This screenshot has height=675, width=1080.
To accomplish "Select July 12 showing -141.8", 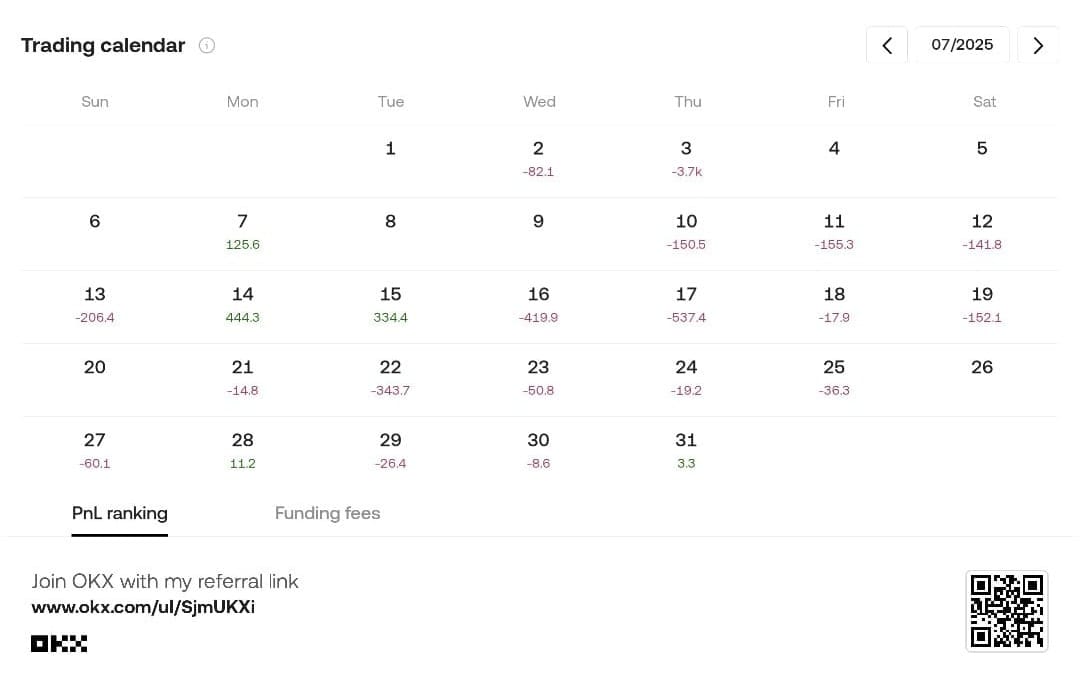I will click(982, 232).
